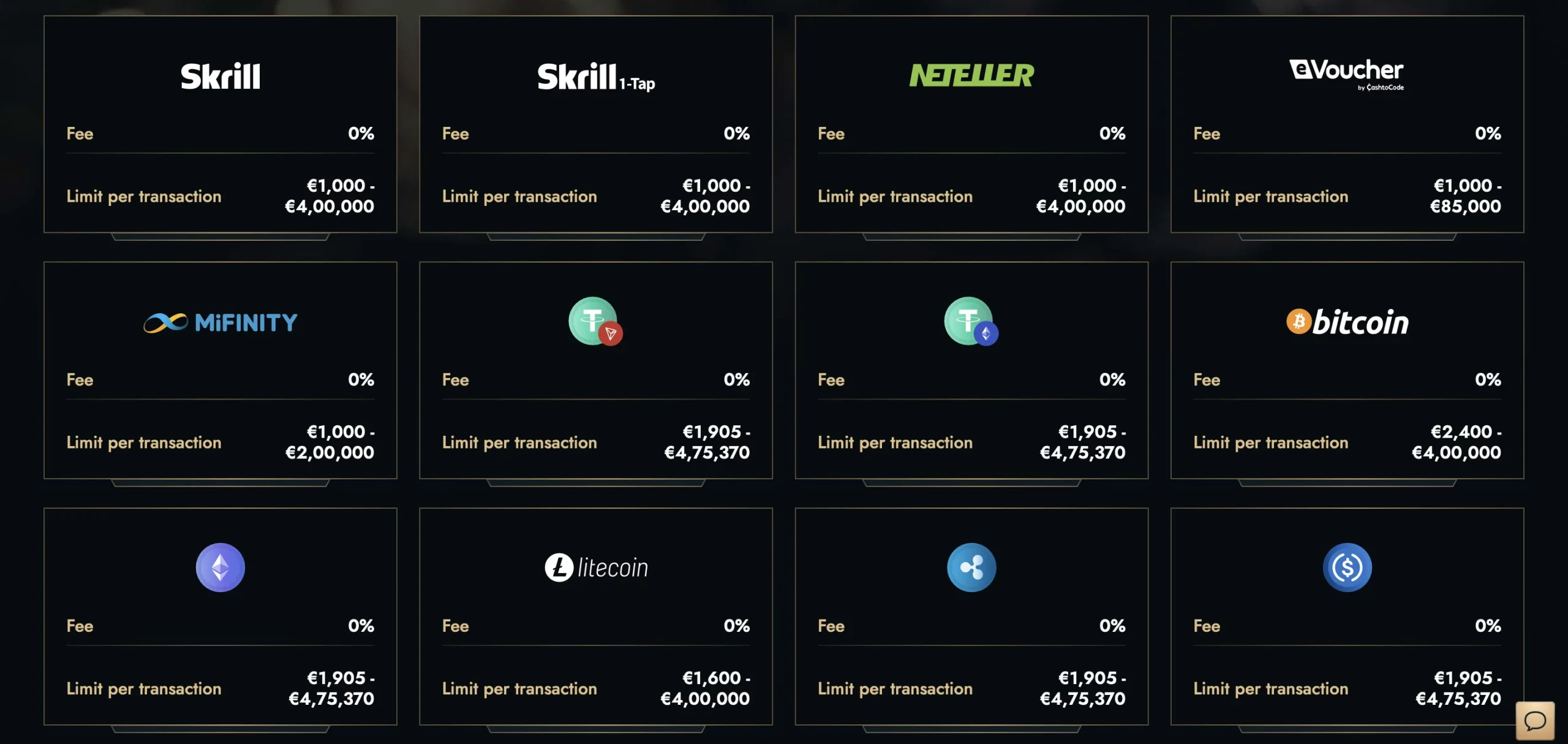Click the Fee label on the Ripple card
The image size is (1568, 744).
[831, 626]
